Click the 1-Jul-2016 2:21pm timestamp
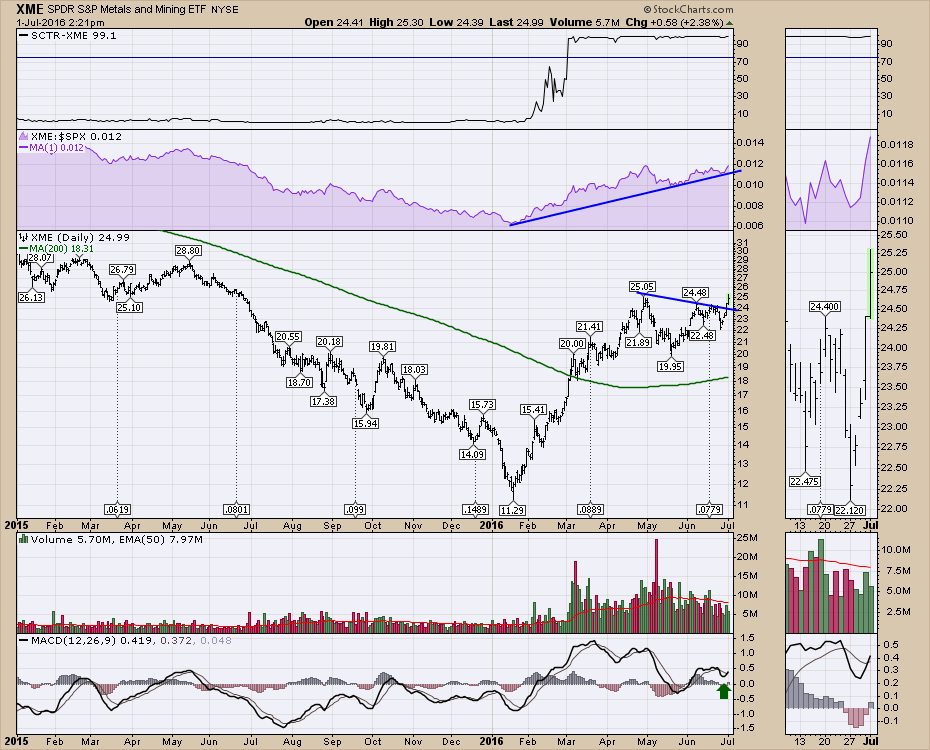 click(x=60, y=23)
